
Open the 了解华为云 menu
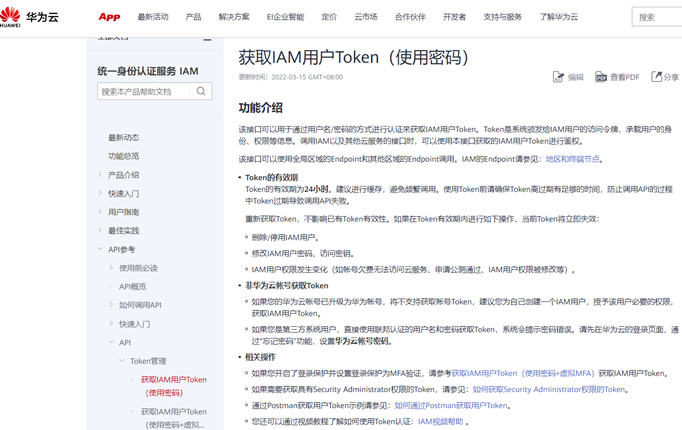coord(559,17)
